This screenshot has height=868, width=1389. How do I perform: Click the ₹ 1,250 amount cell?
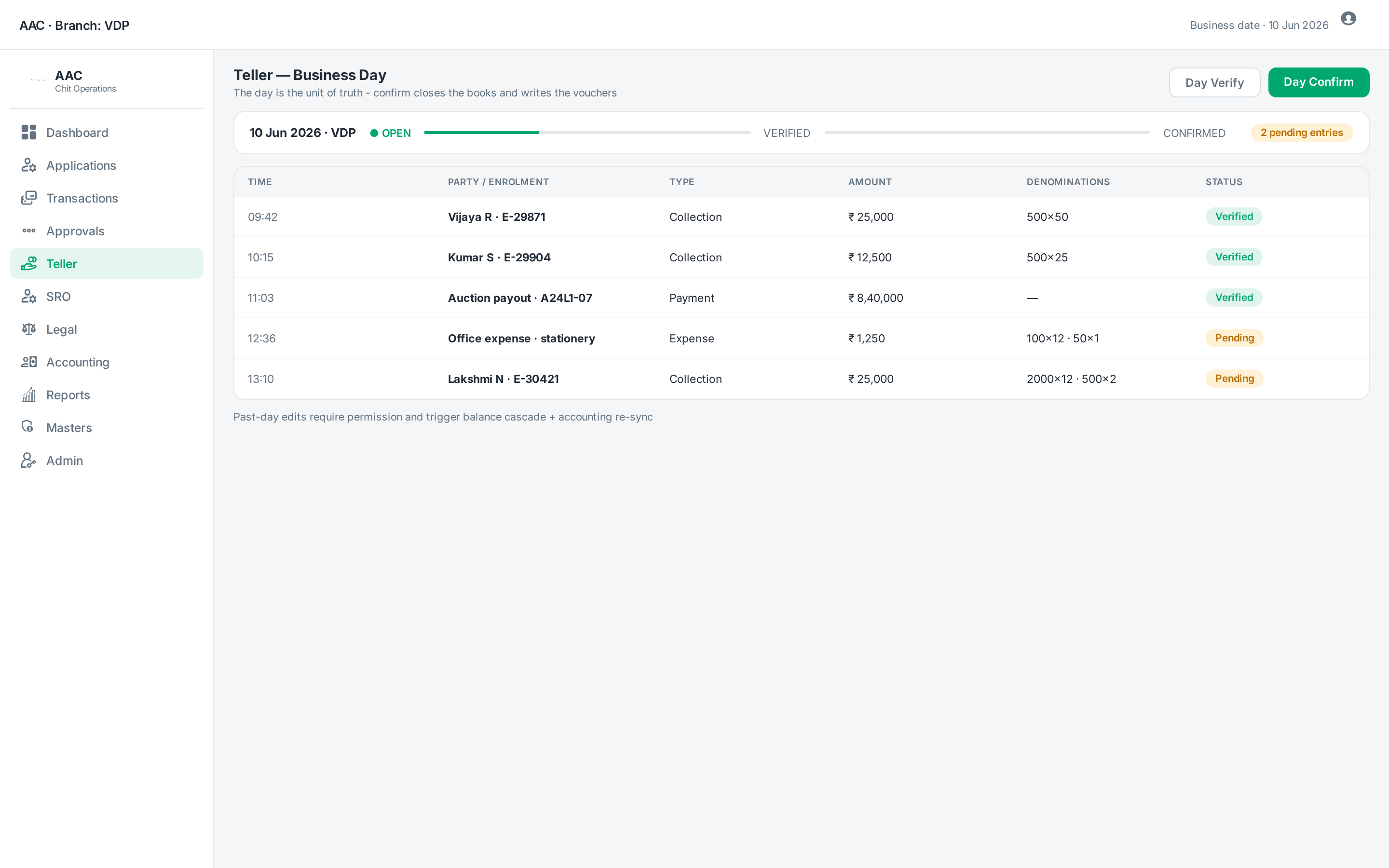(x=867, y=338)
